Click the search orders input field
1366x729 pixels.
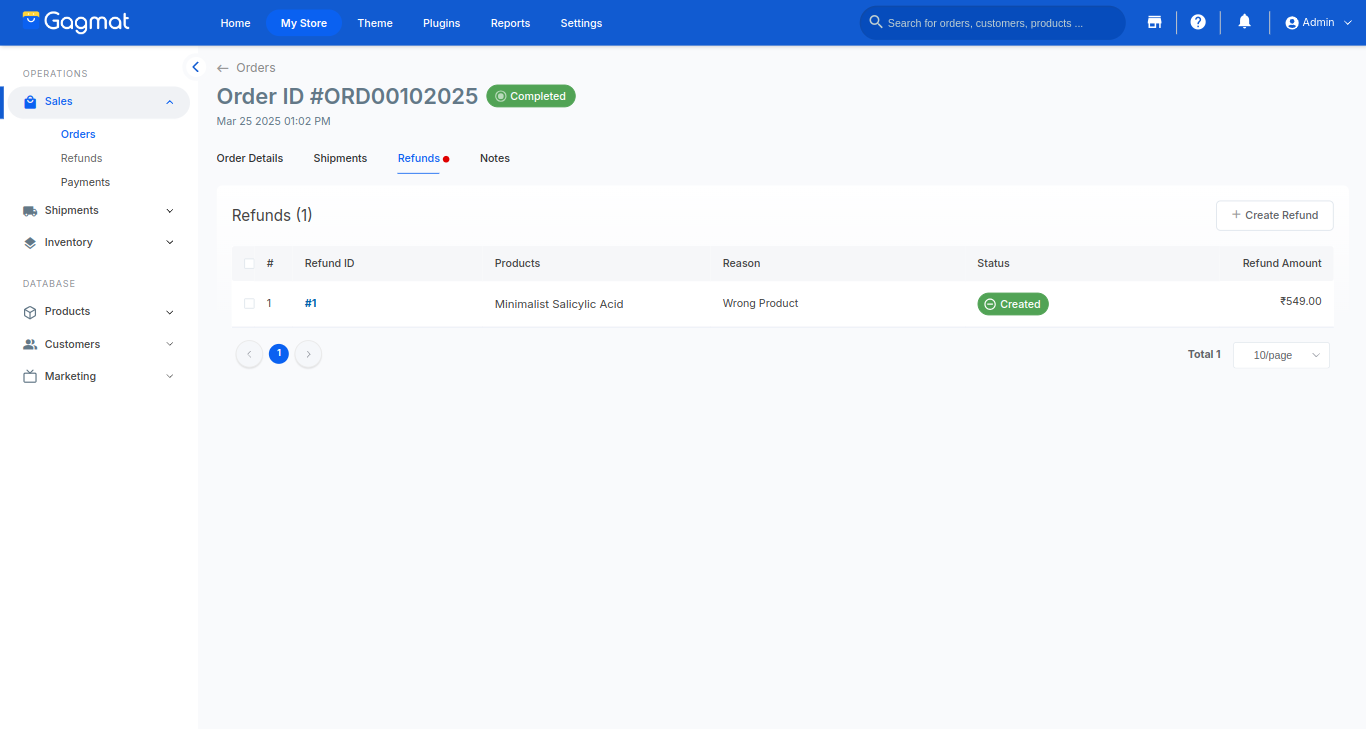(992, 23)
